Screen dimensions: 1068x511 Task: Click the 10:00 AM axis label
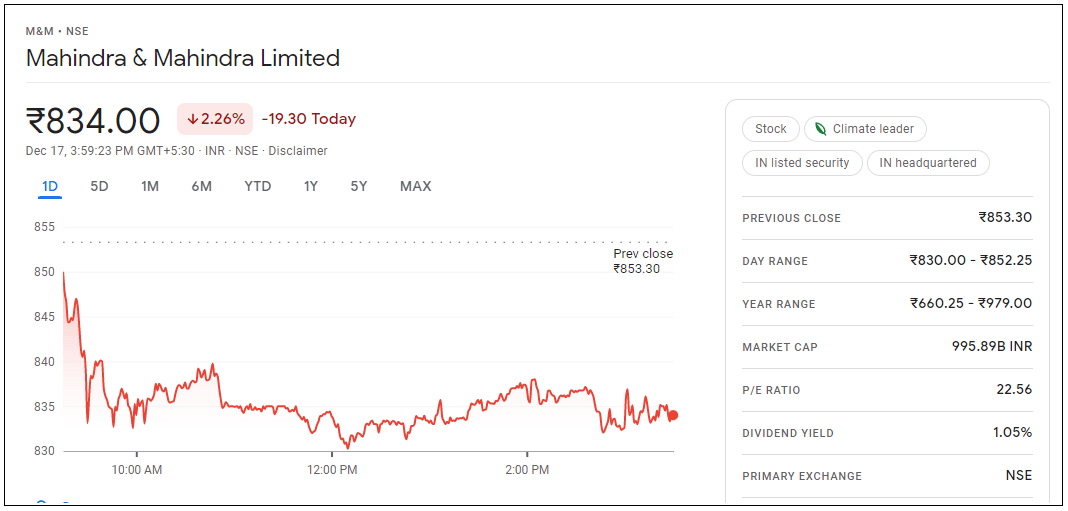pyautogui.click(x=137, y=469)
